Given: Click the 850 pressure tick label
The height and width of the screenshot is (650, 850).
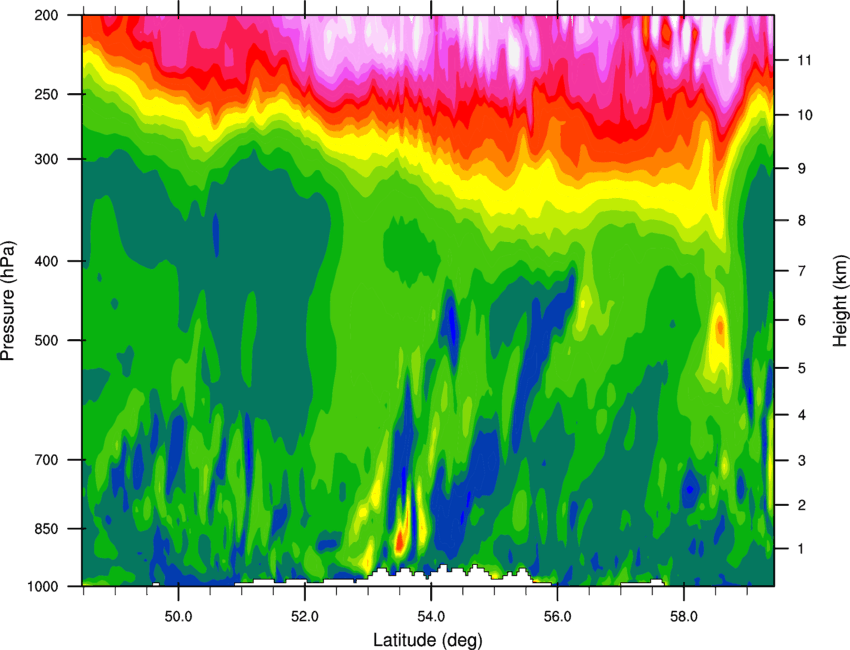Looking at the screenshot, I should pos(47,529).
